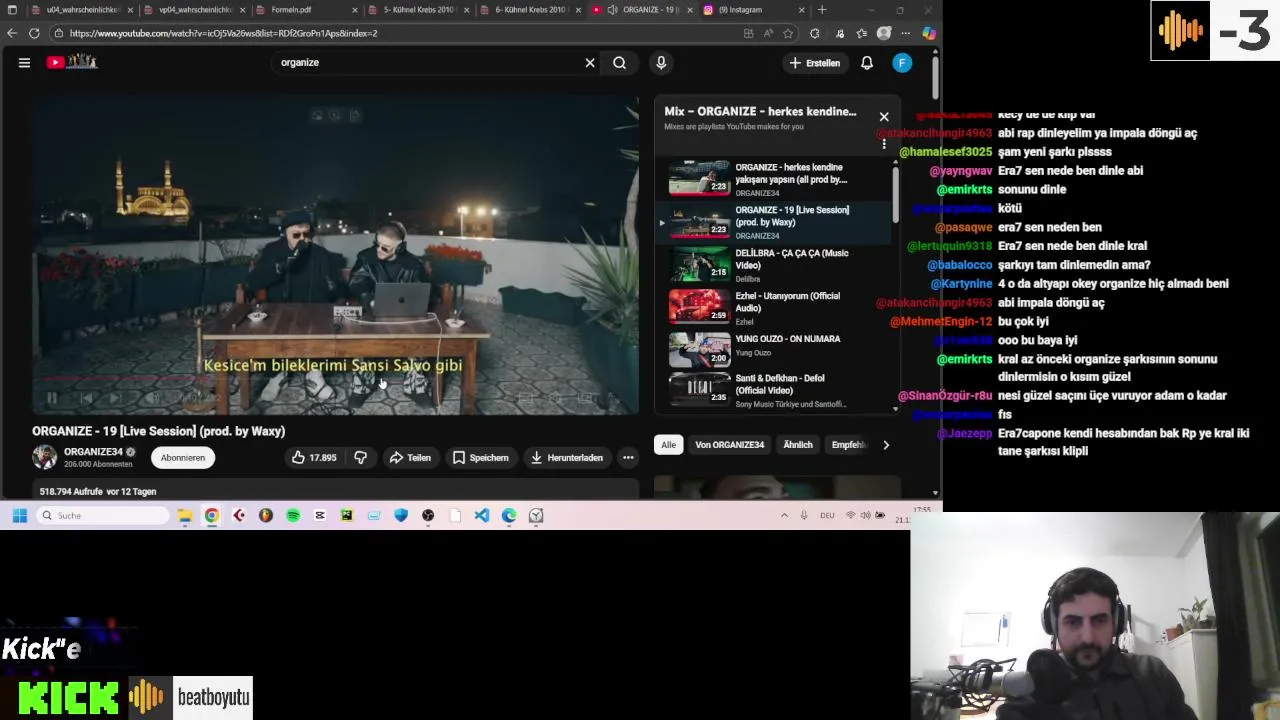Show hidden system tray icons
1280x720 pixels.
coord(784,516)
